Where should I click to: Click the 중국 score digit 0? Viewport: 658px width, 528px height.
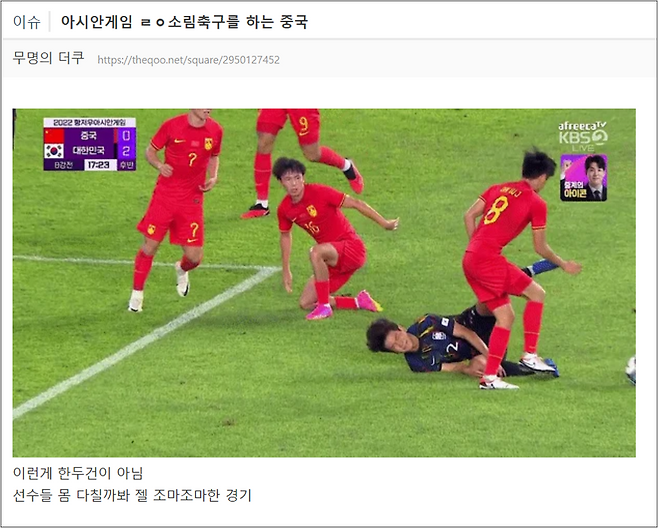click(127, 136)
